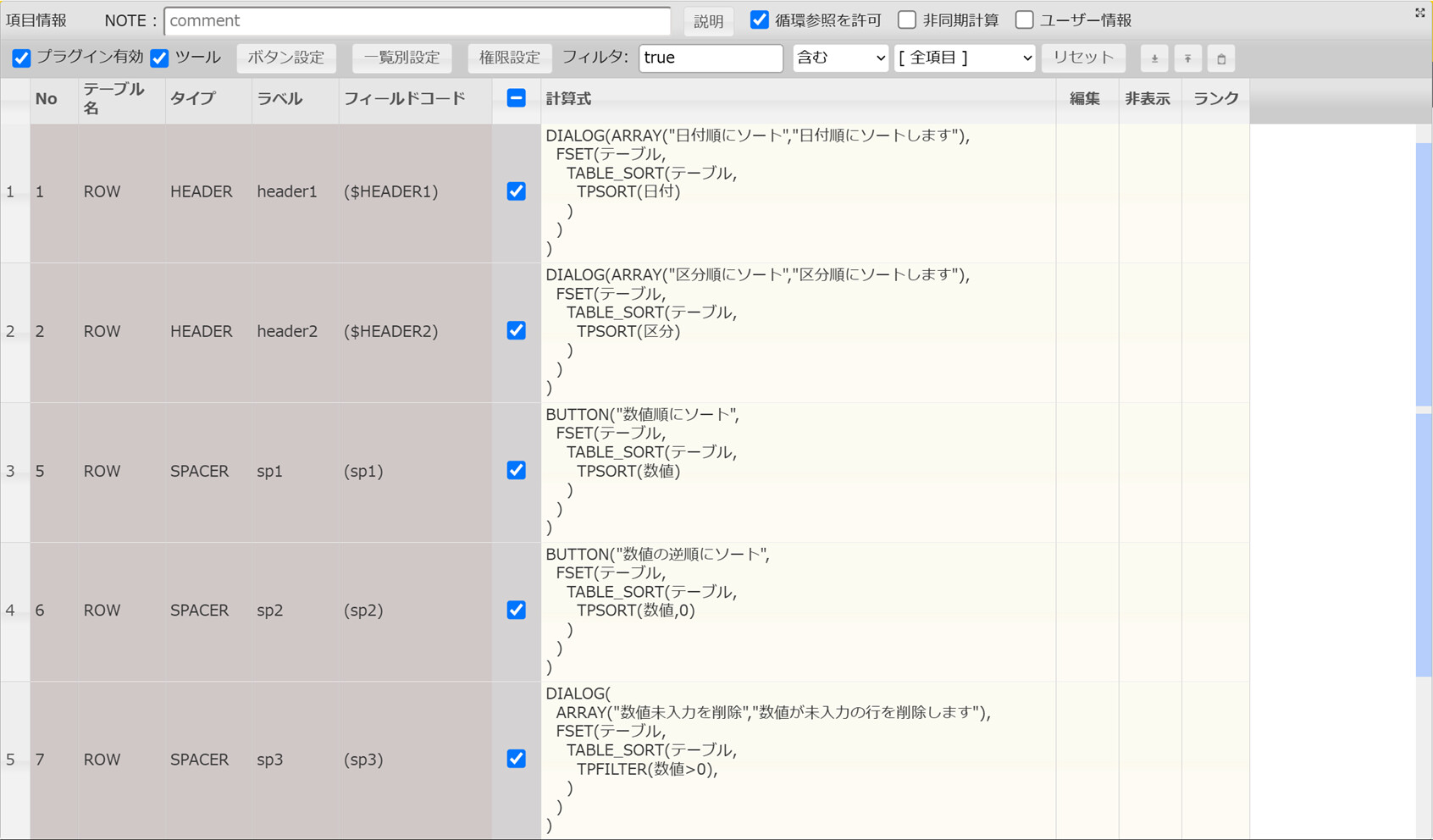The image size is (1433, 840).
Task: Click the NOTE comment input field
Action: point(417,20)
